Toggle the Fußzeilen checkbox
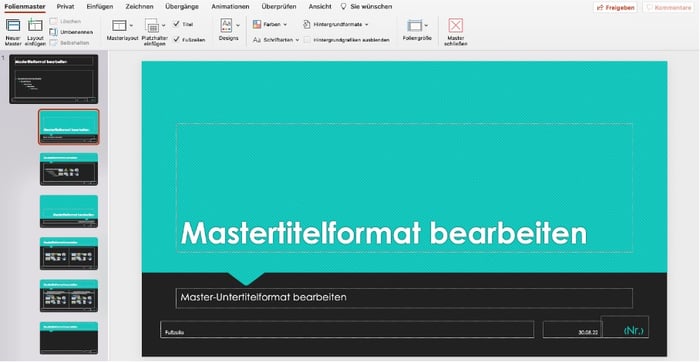The height and width of the screenshot is (362, 700). pyautogui.click(x=176, y=39)
